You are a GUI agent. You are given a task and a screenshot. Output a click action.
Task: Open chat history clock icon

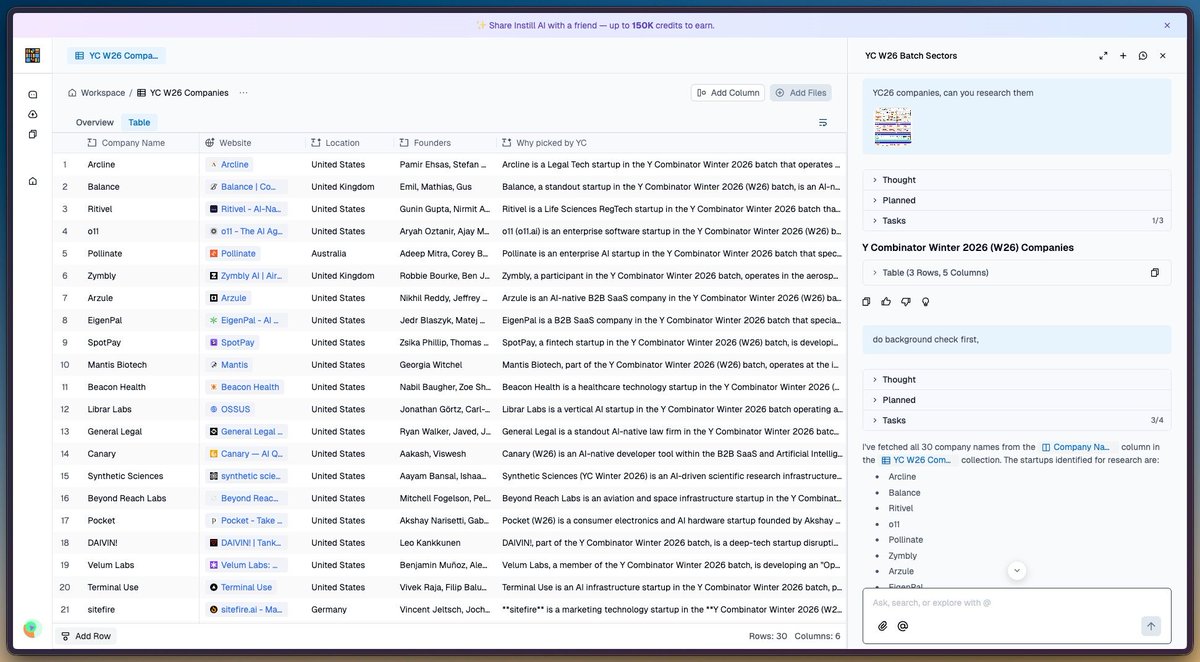point(1143,56)
